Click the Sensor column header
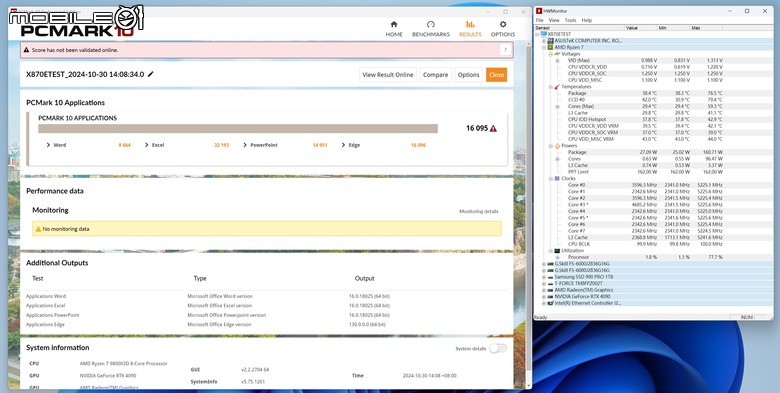The width and height of the screenshot is (780, 393). (579, 28)
